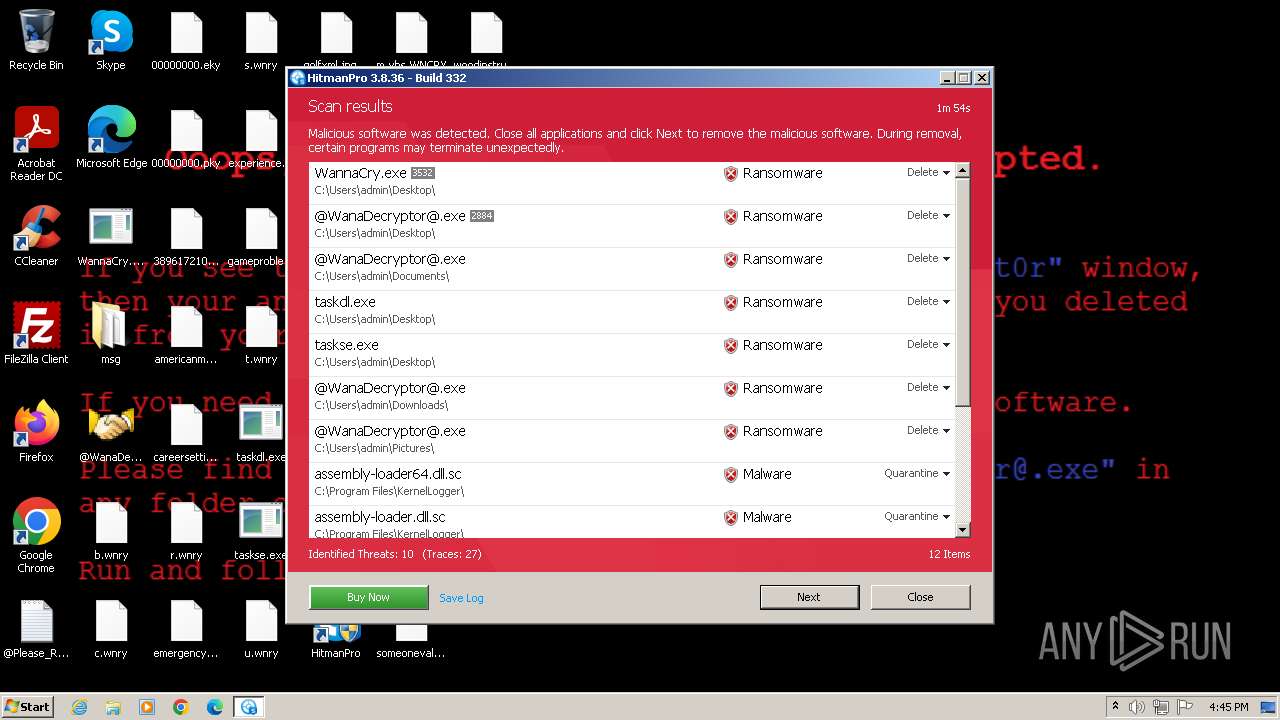The width and height of the screenshot is (1280, 720).
Task: Show hidden system tray icons
Action: tap(1115, 707)
